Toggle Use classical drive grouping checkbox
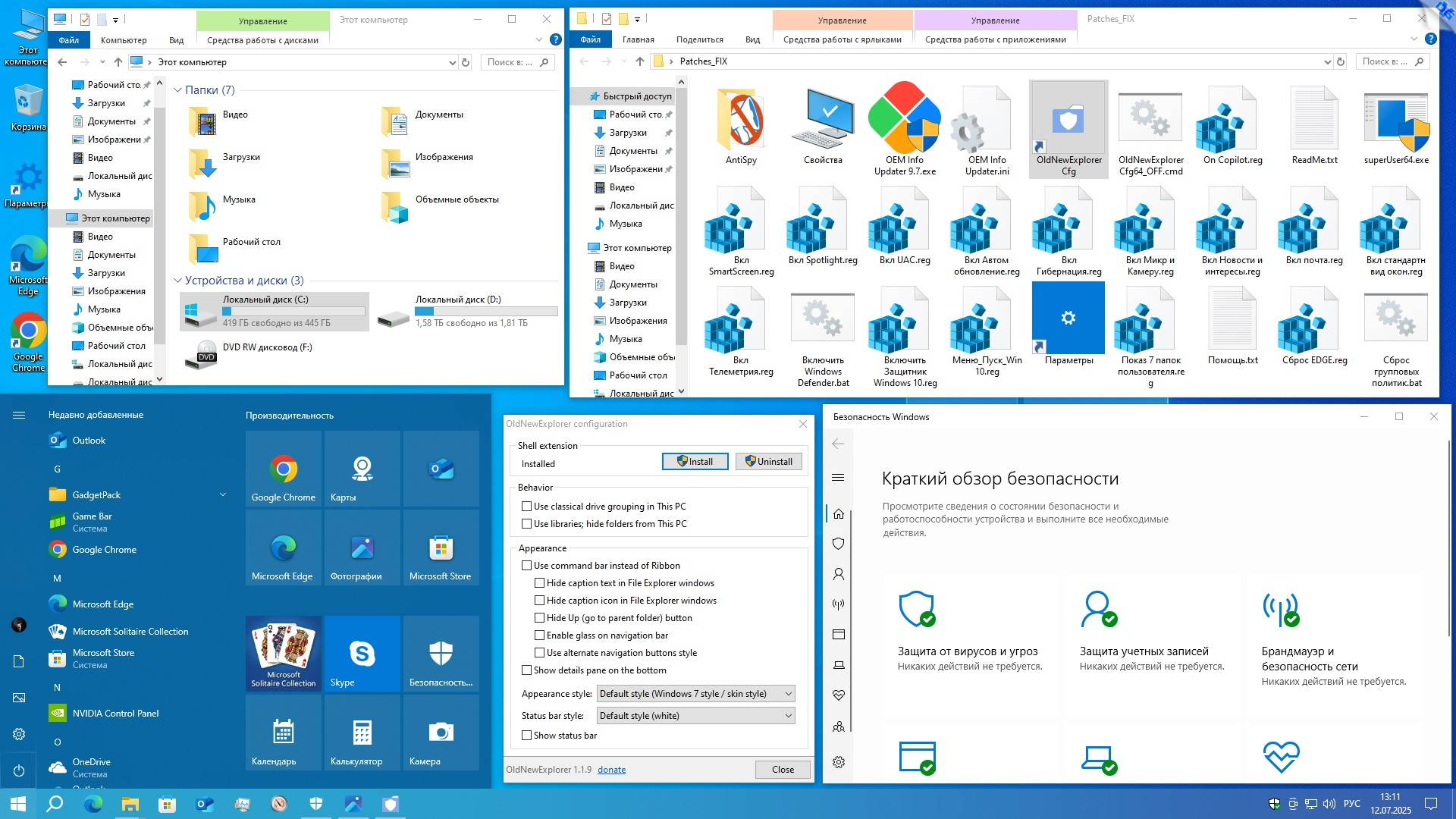 (526, 507)
